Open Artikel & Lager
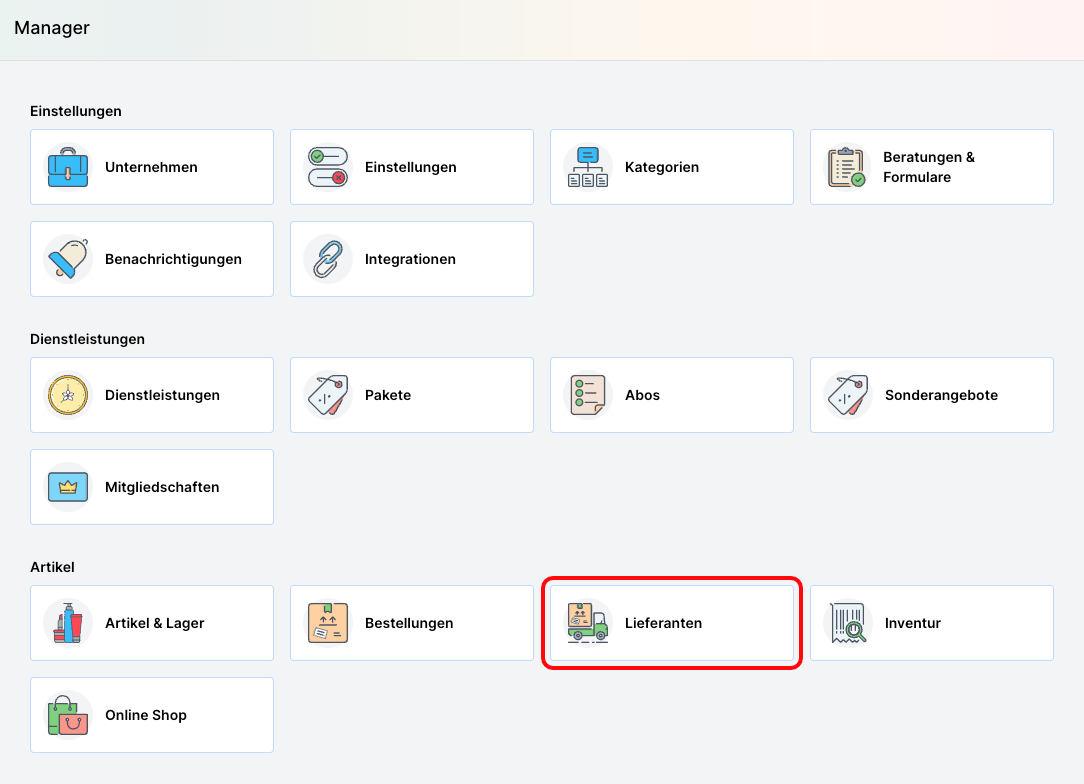Screen dimensions: 1084x784 point(152,623)
